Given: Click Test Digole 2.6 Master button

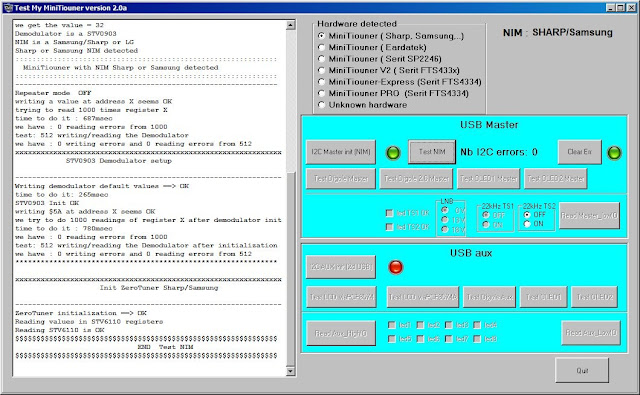Looking at the screenshot, I should (416, 179).
